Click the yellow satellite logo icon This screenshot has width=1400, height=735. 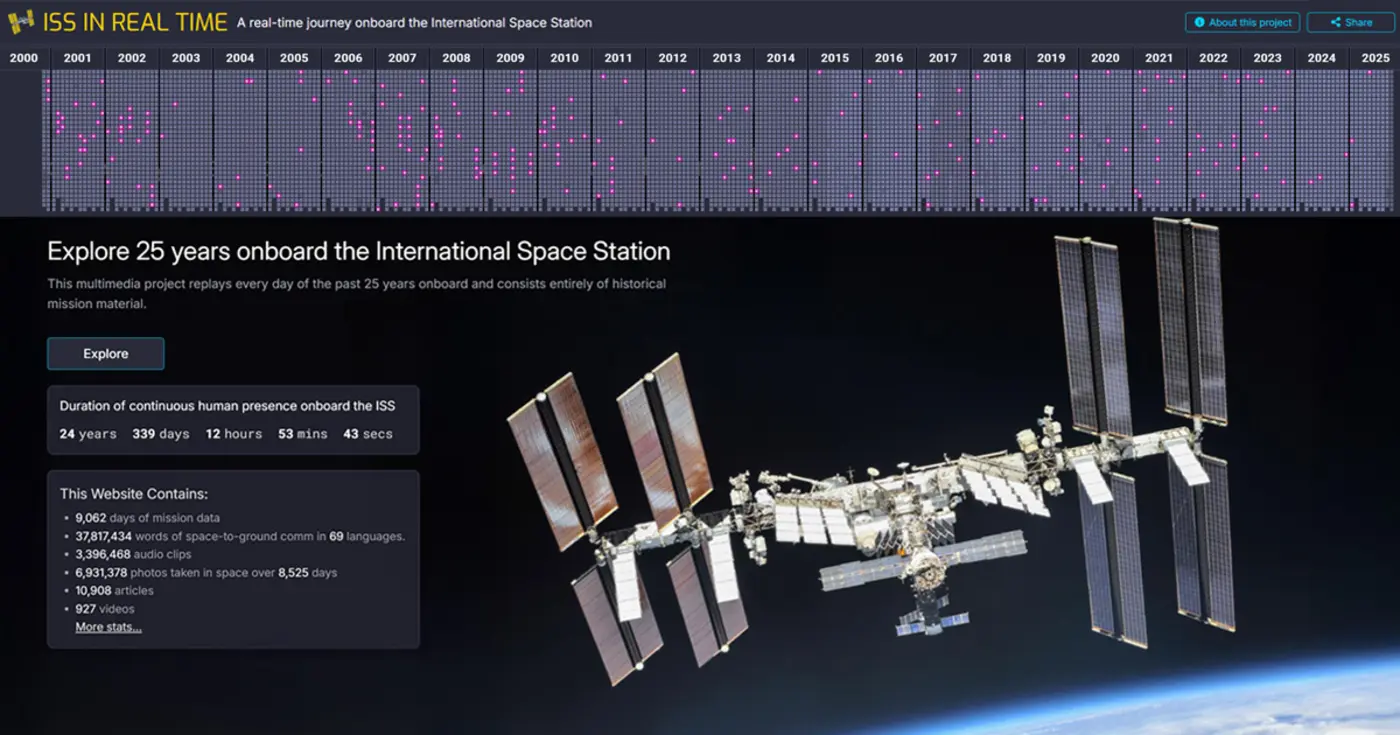coord(22,20)
